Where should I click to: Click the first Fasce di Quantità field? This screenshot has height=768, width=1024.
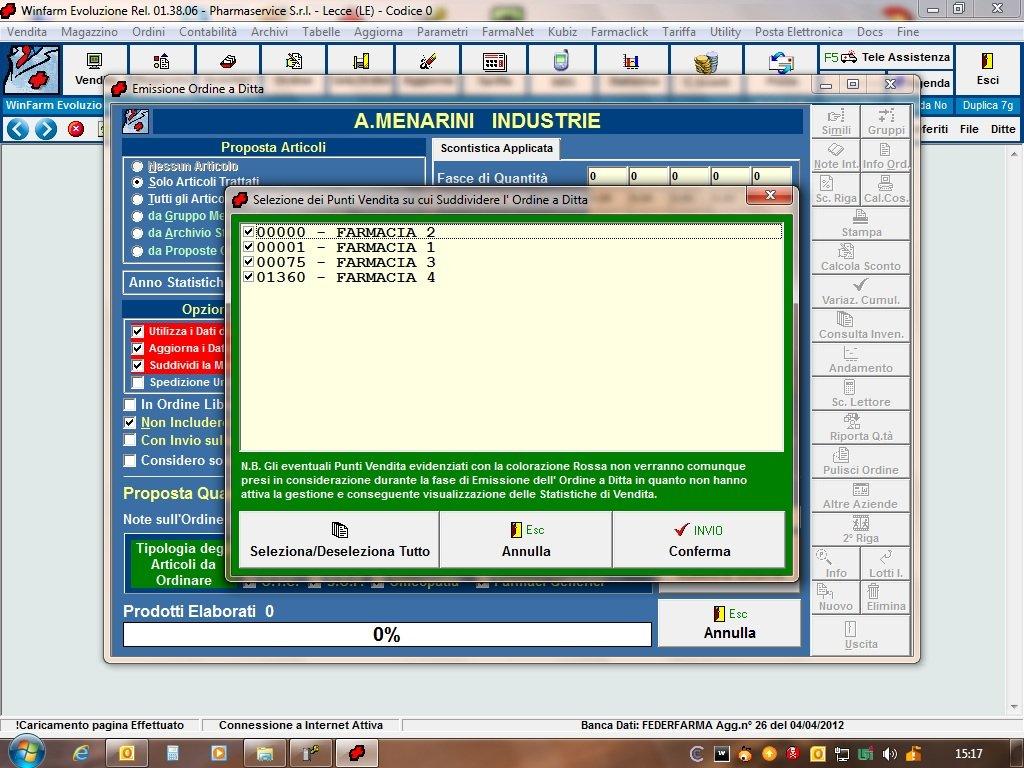[606, 177]
